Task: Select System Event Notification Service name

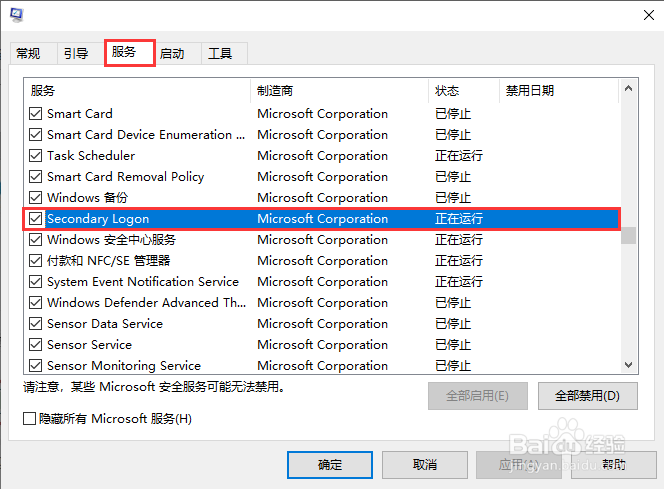Action: (143, 282)
